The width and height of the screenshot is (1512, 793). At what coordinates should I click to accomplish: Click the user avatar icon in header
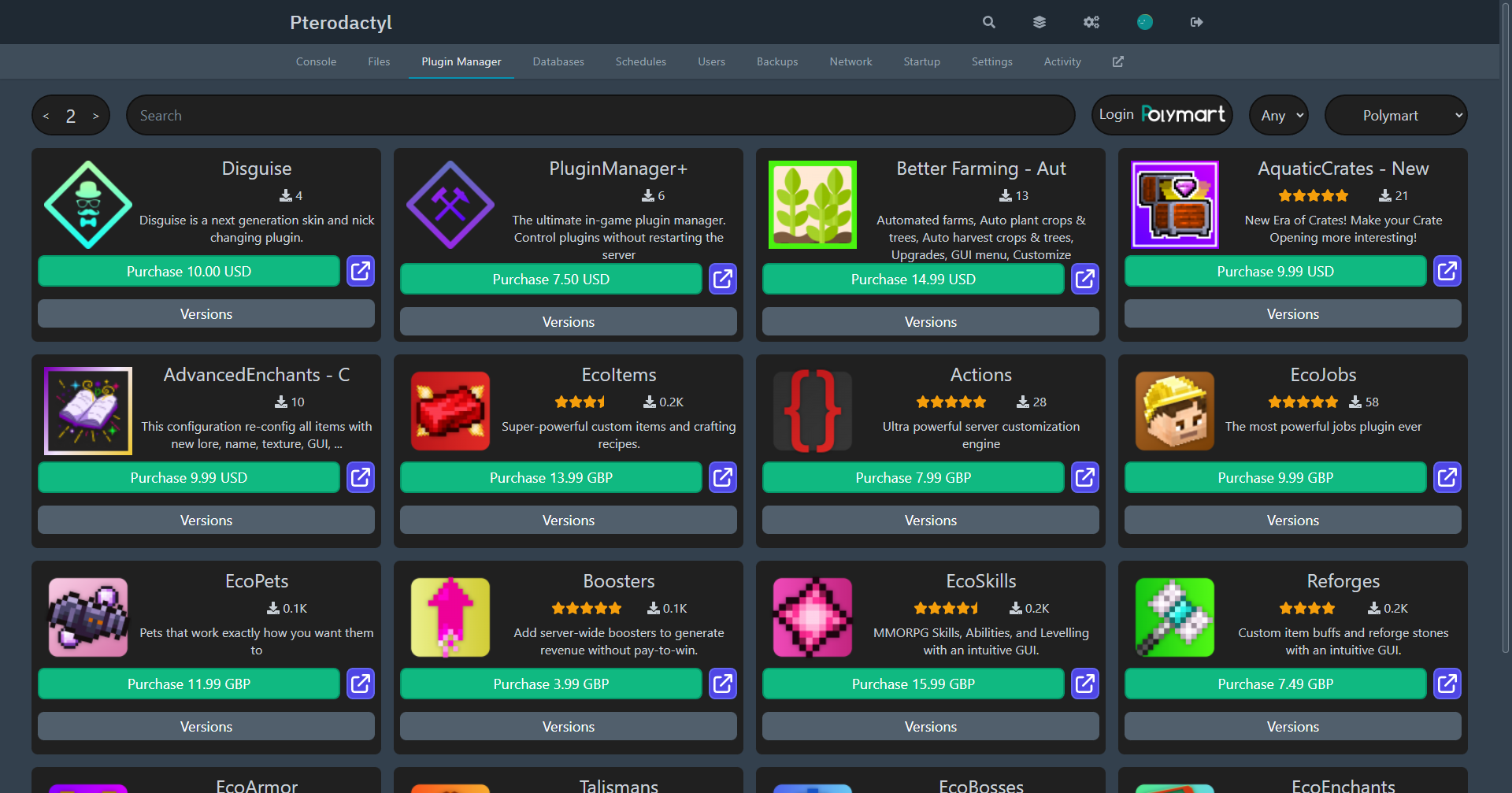(1144, 22)
